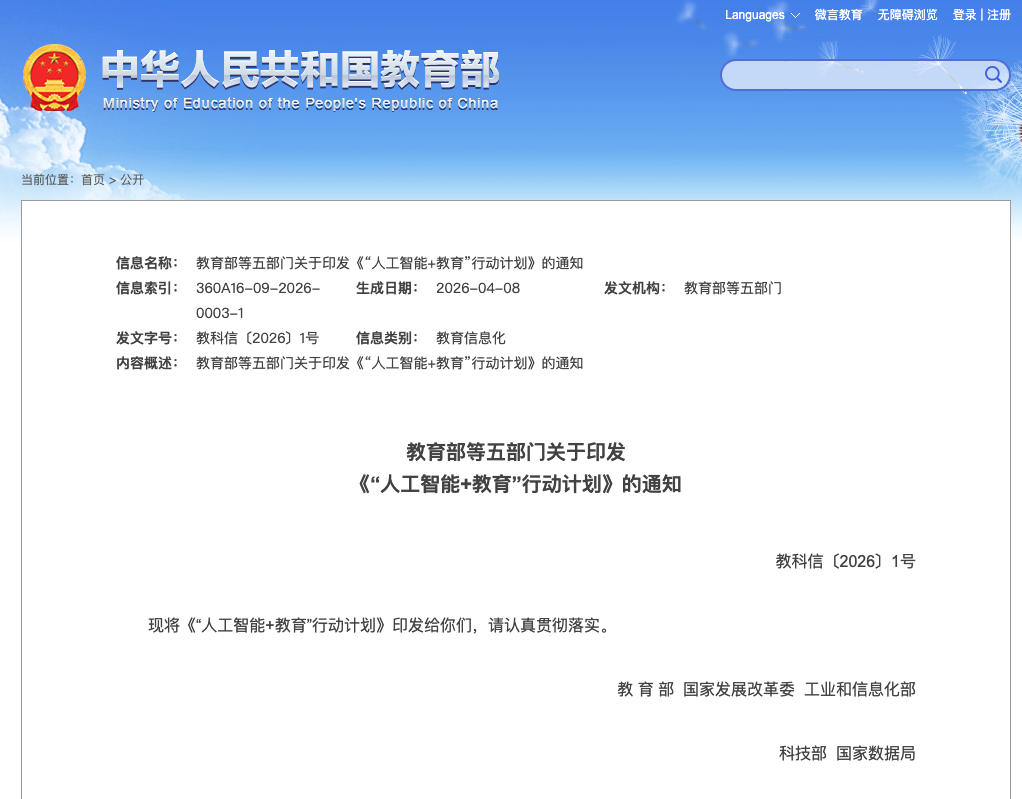The image size is (1022, 799).
Task: Click the centered notice heading title
Action: [x=516, y=468]
